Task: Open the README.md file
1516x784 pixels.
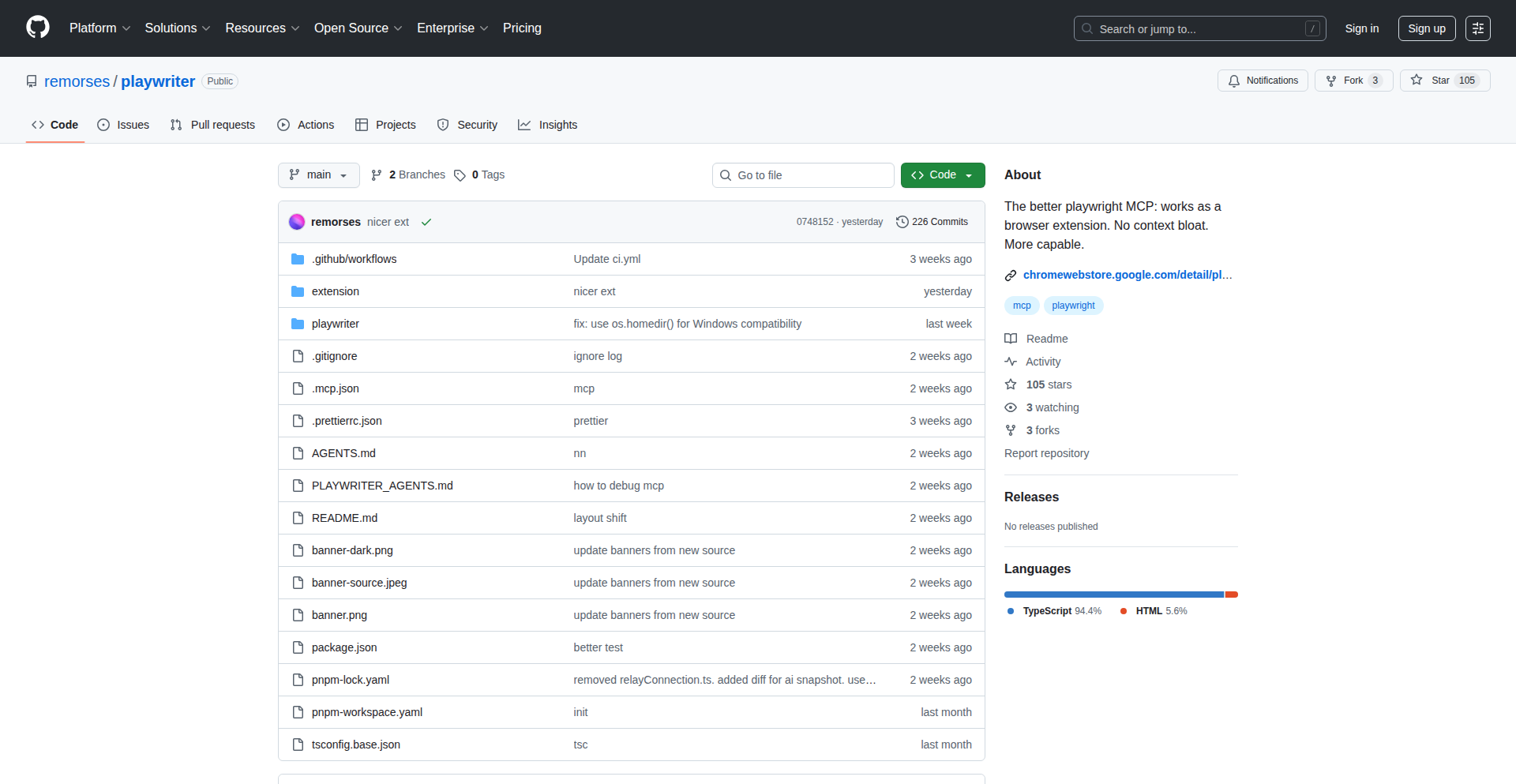Action: pos(344,518)
